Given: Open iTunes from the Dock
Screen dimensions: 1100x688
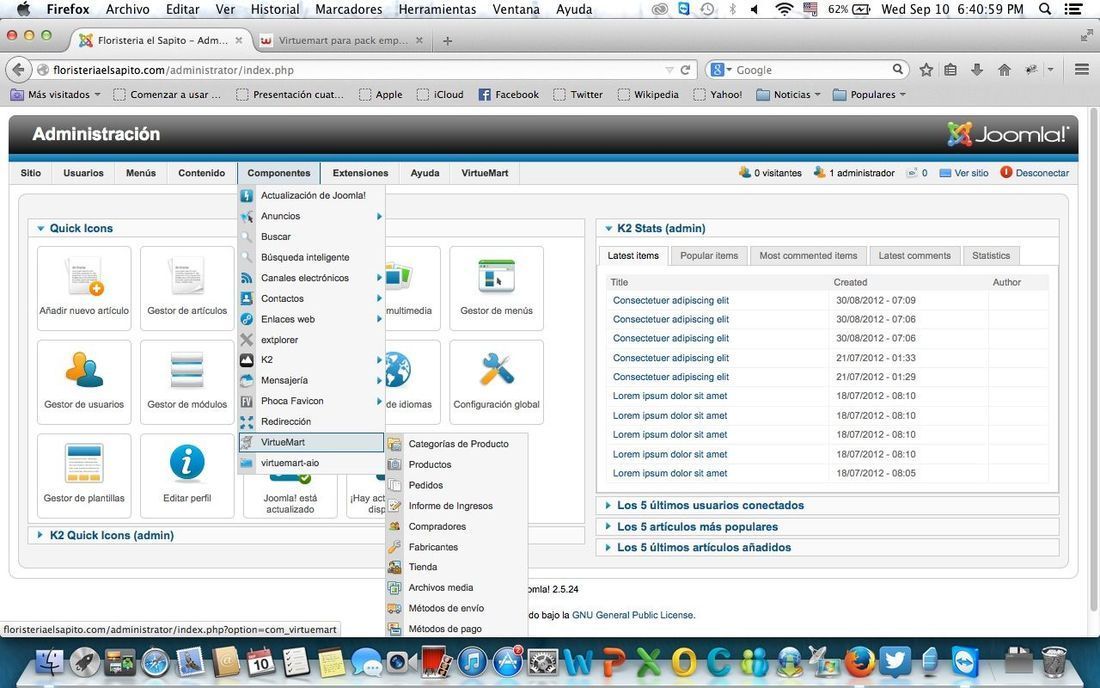Looking at the screenshot, I should [x=472, y=662].
